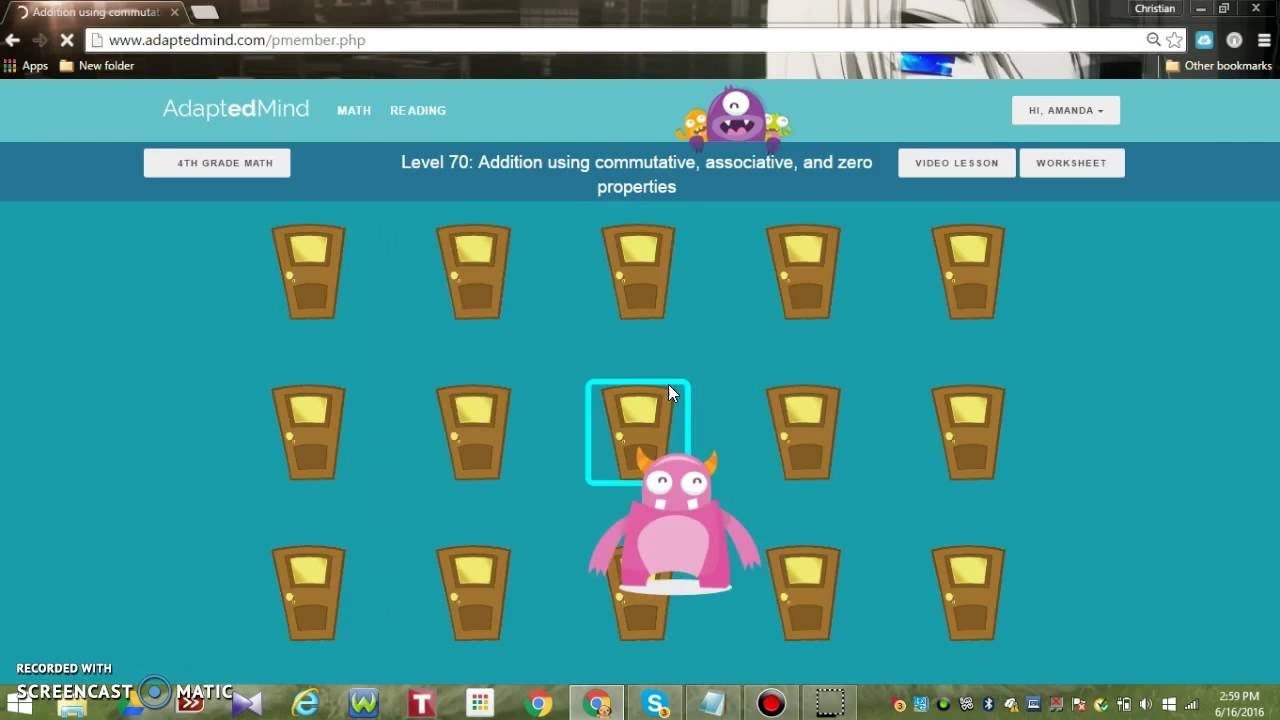Open the Skype taskbar icon

[x=655, y=703]
